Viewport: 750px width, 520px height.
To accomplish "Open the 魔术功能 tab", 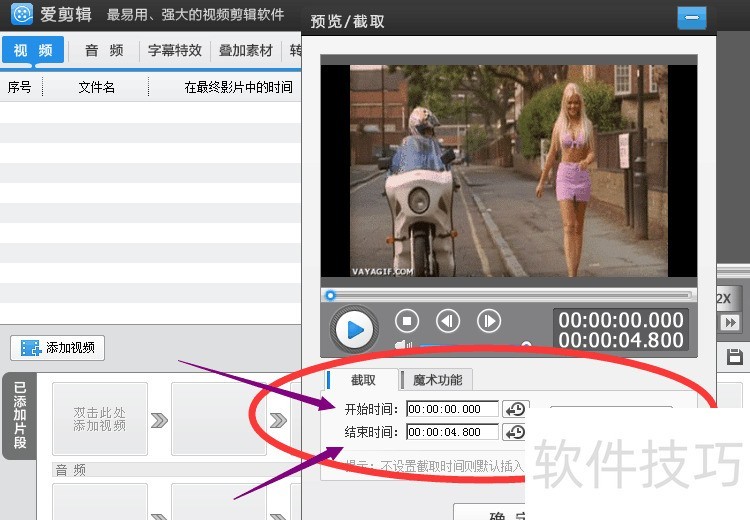I will point(437,380).
